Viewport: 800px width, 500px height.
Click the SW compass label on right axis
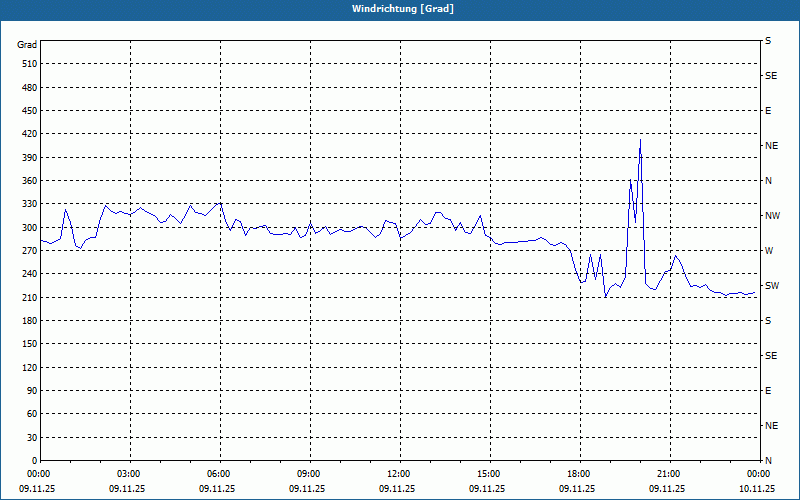(772, 286)
